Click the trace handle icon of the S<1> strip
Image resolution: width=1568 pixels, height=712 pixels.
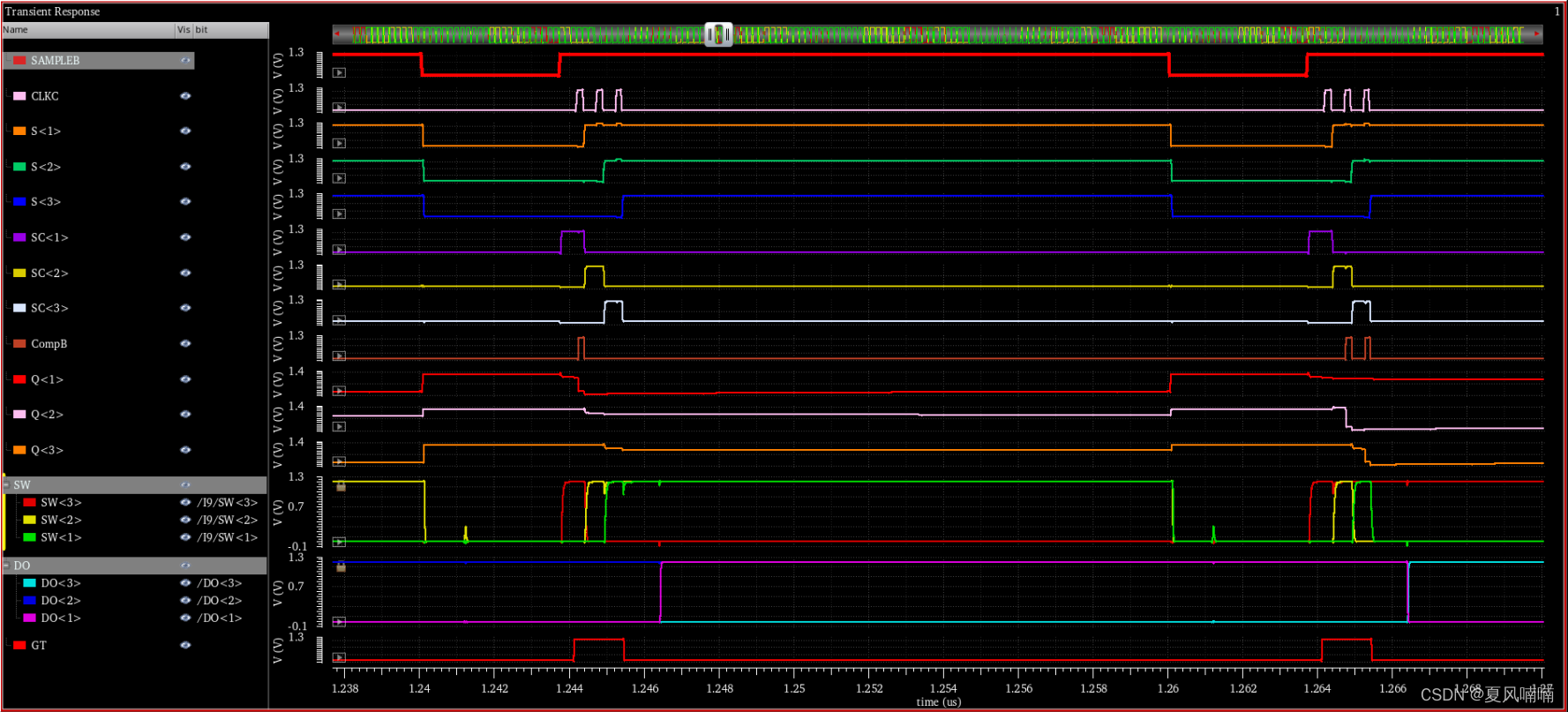[x=339, y=143]
